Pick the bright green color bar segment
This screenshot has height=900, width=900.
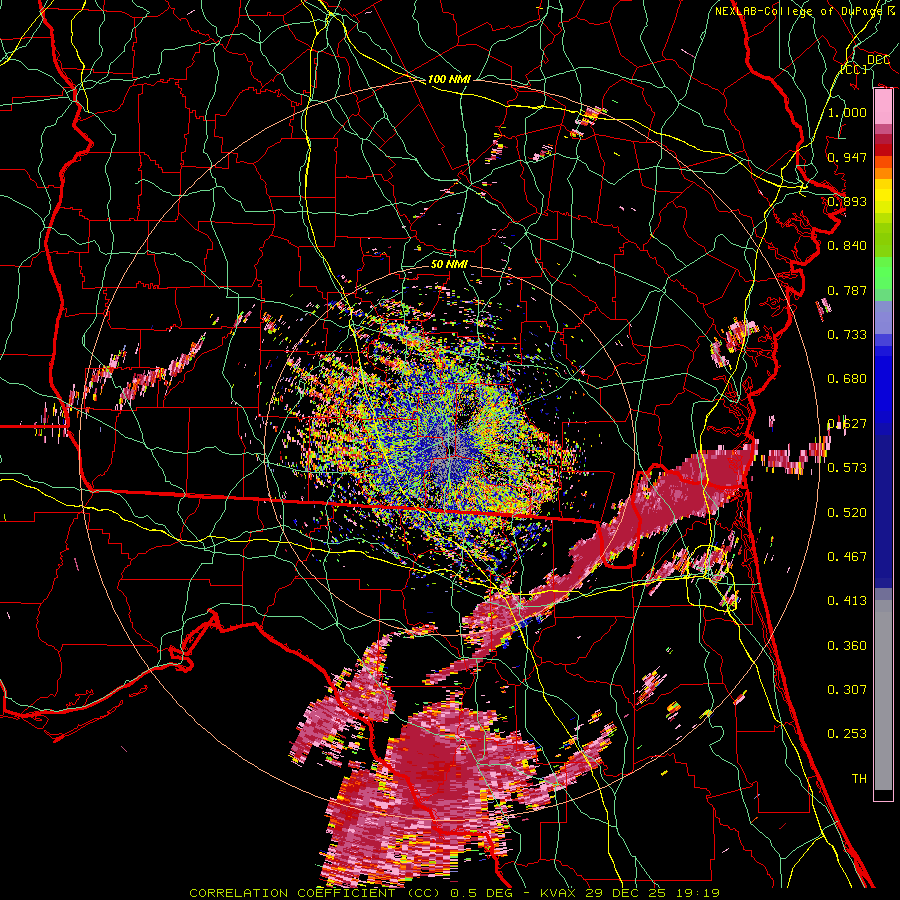pyautogui.click(x=883, y=273)
